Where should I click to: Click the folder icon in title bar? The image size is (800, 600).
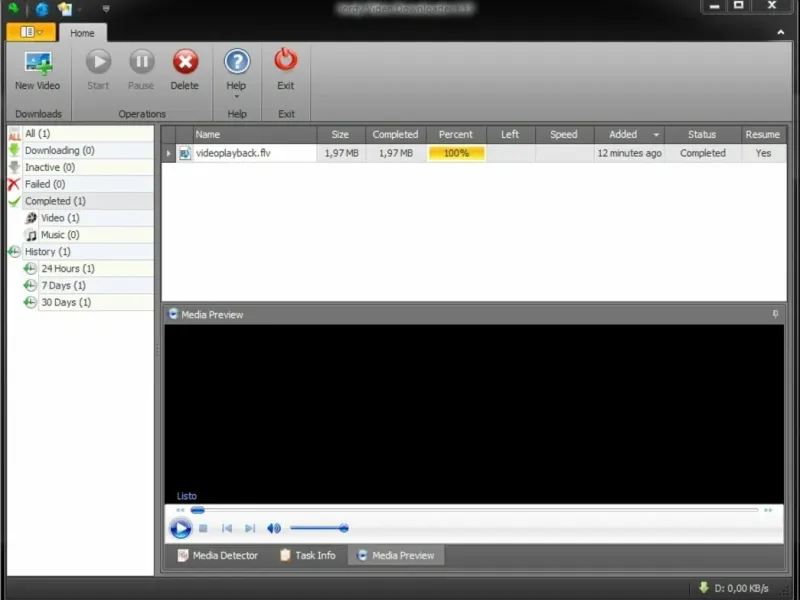pos(65,9)
